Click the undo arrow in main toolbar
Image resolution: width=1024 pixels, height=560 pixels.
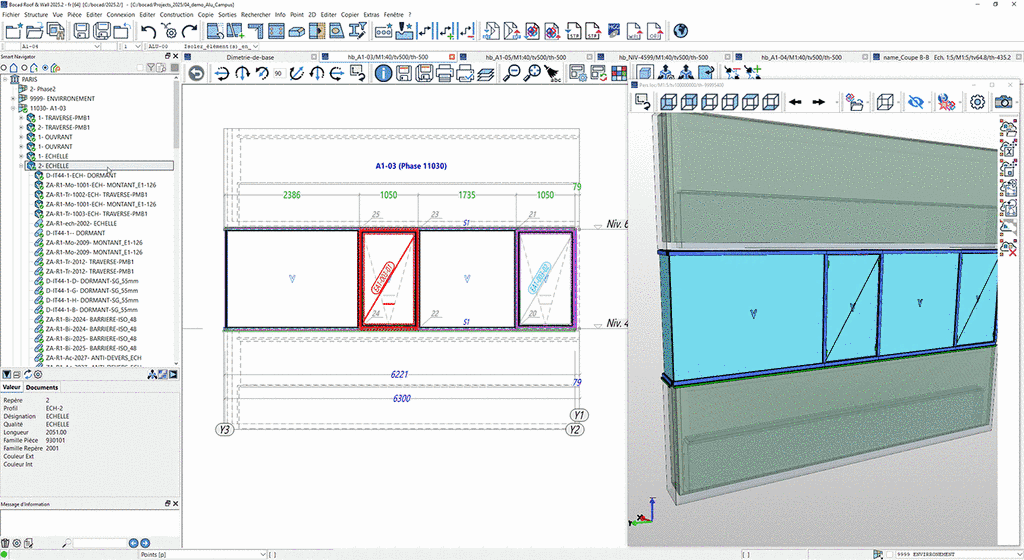(148, 31)
